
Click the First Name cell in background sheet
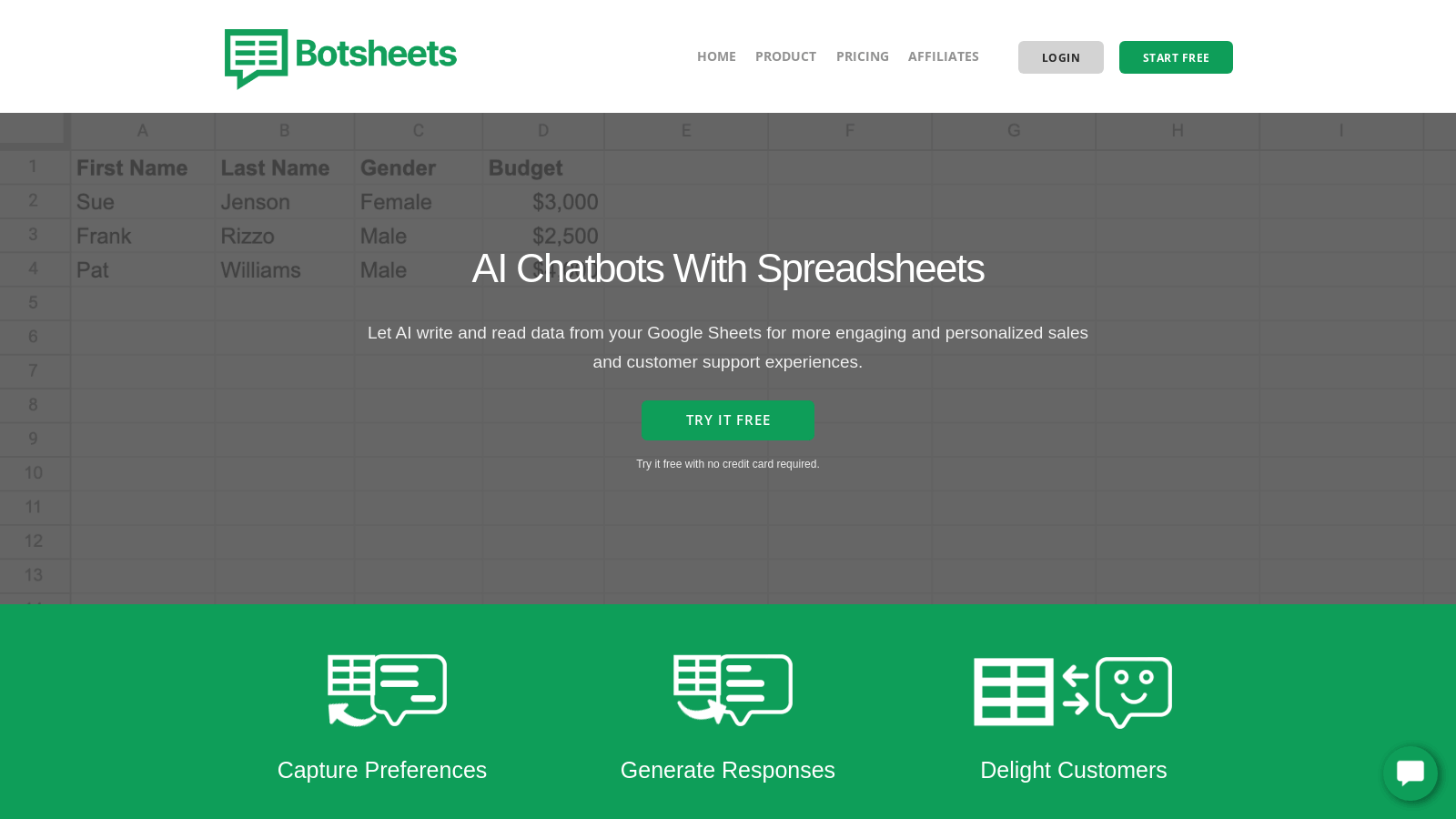[142, 167]
